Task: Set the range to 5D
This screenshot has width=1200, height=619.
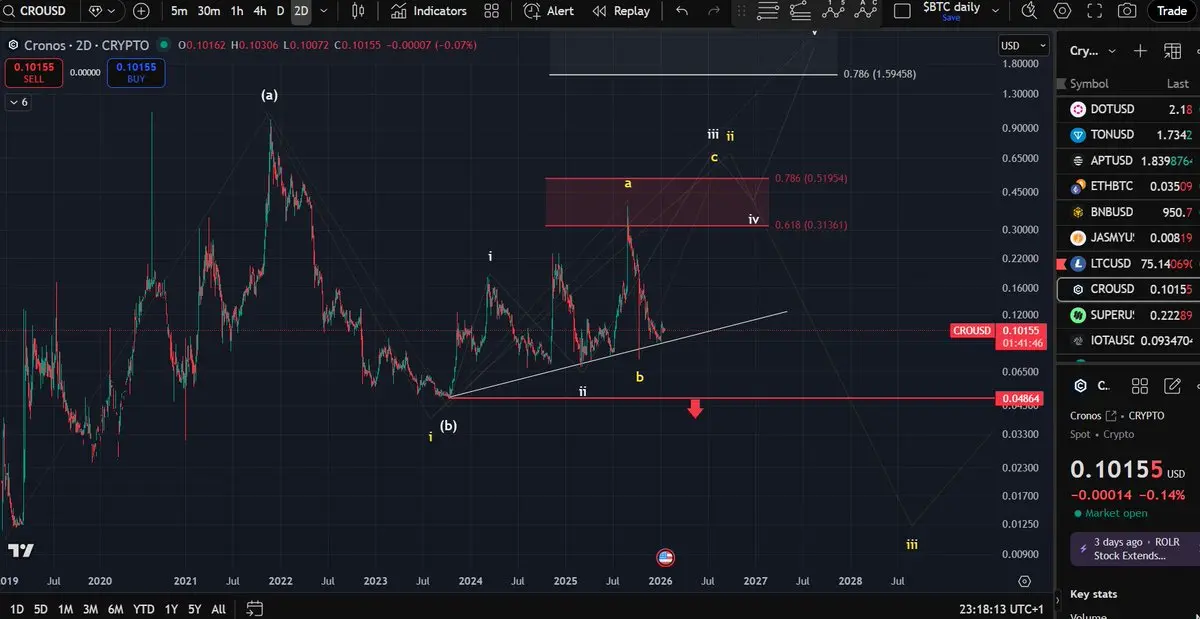Action: tap(41, 609)
